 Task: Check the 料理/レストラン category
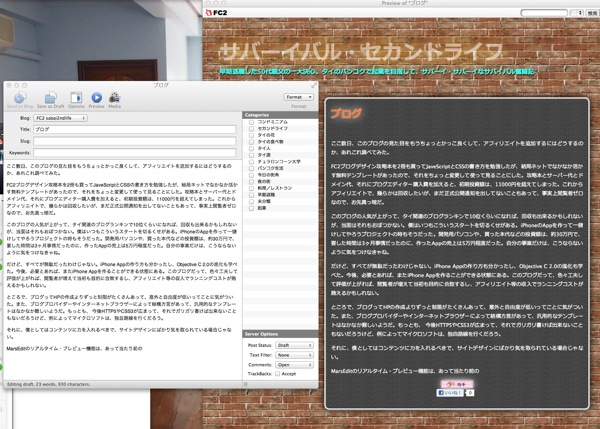(x=251, y=188)
